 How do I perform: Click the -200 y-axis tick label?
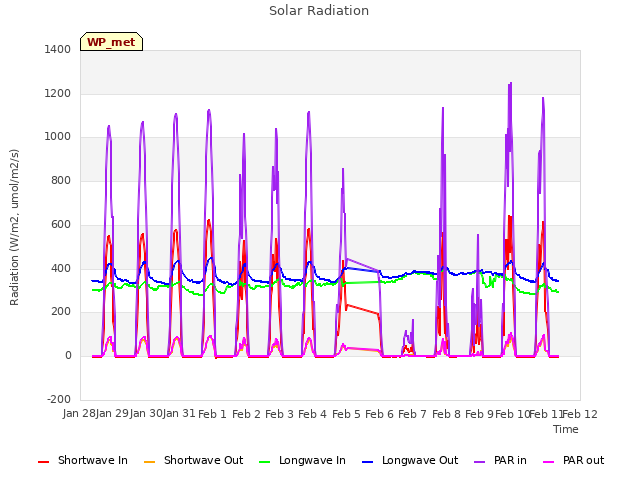click(x=59, y=399)
